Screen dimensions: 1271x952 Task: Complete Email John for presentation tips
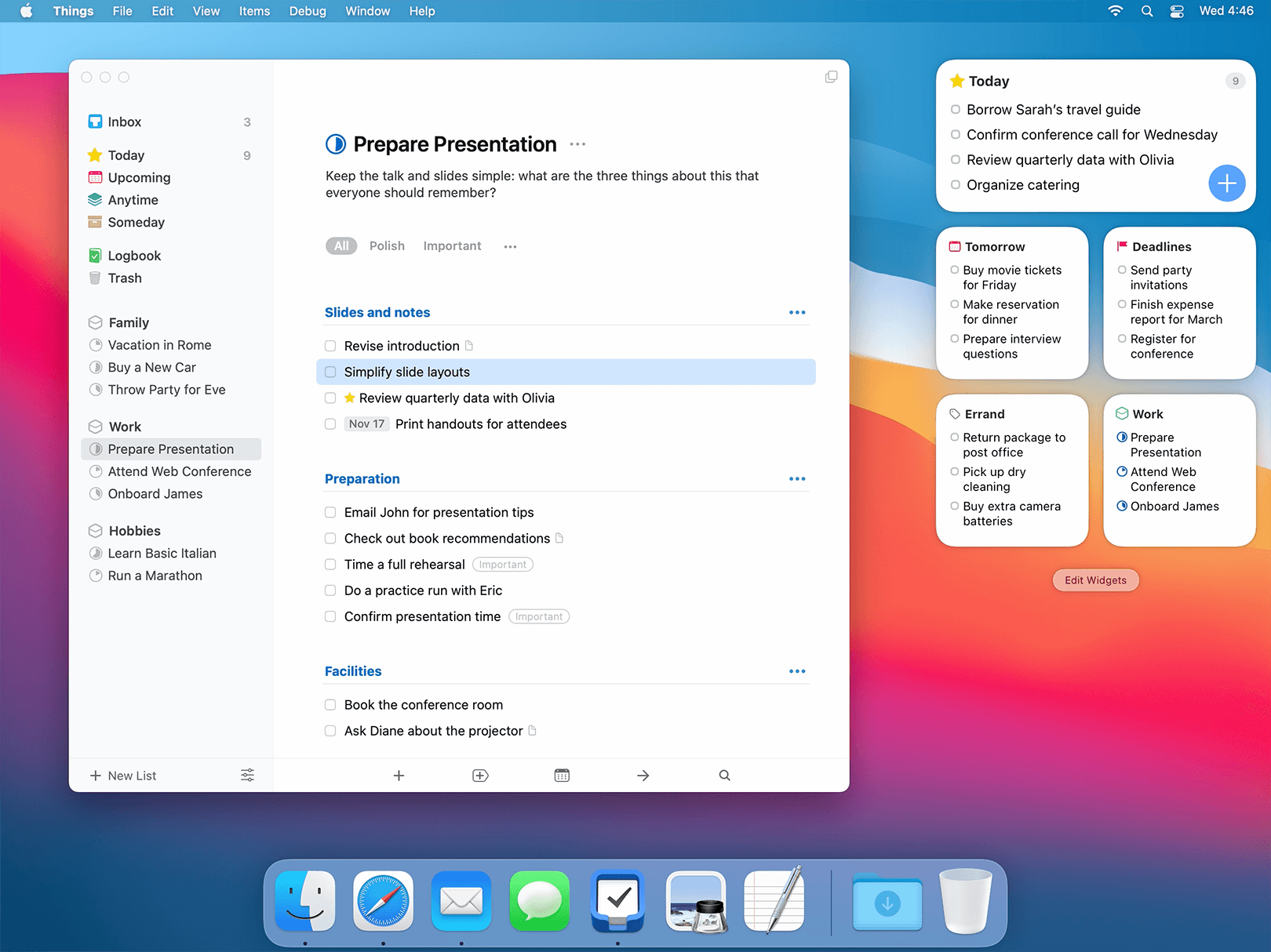[x=330, y=512]
